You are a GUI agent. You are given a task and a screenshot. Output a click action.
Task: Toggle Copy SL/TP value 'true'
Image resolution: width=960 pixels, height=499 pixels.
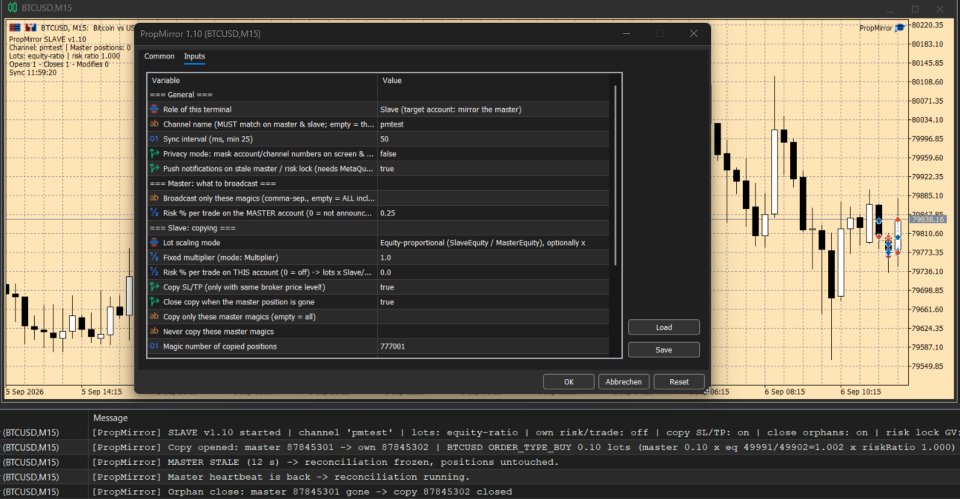coord(493,287)
